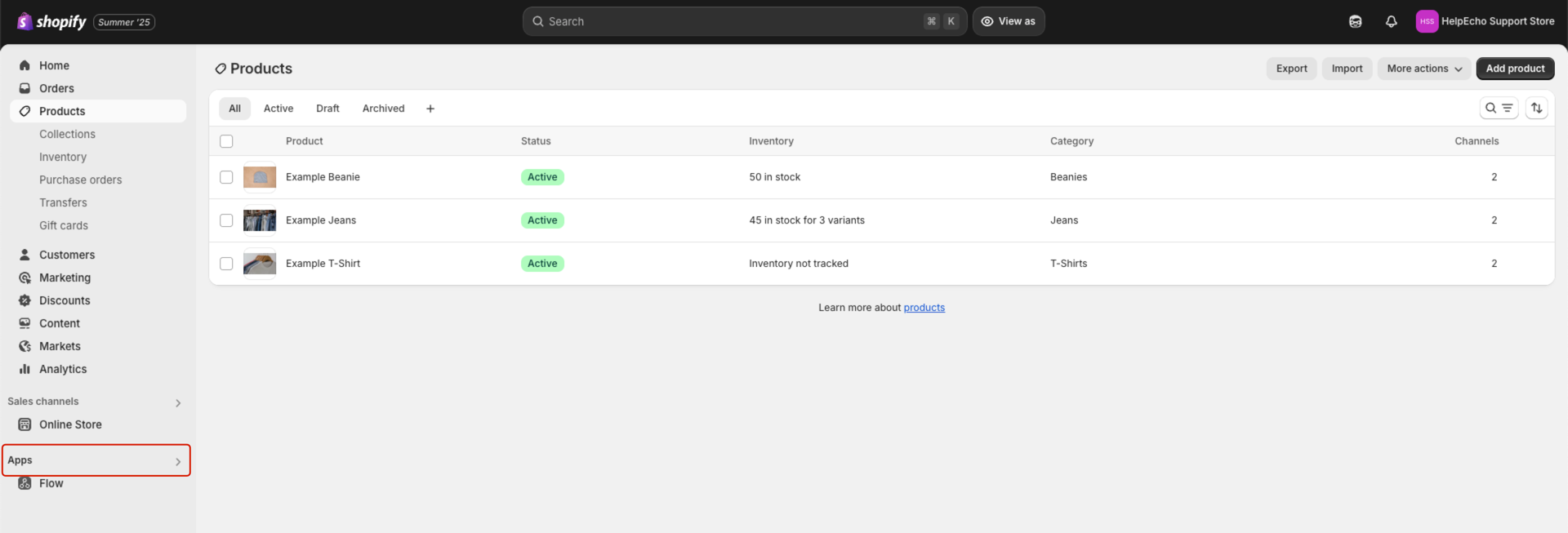
Task: Switch to the Archived tab
Action: click(383, 109)
